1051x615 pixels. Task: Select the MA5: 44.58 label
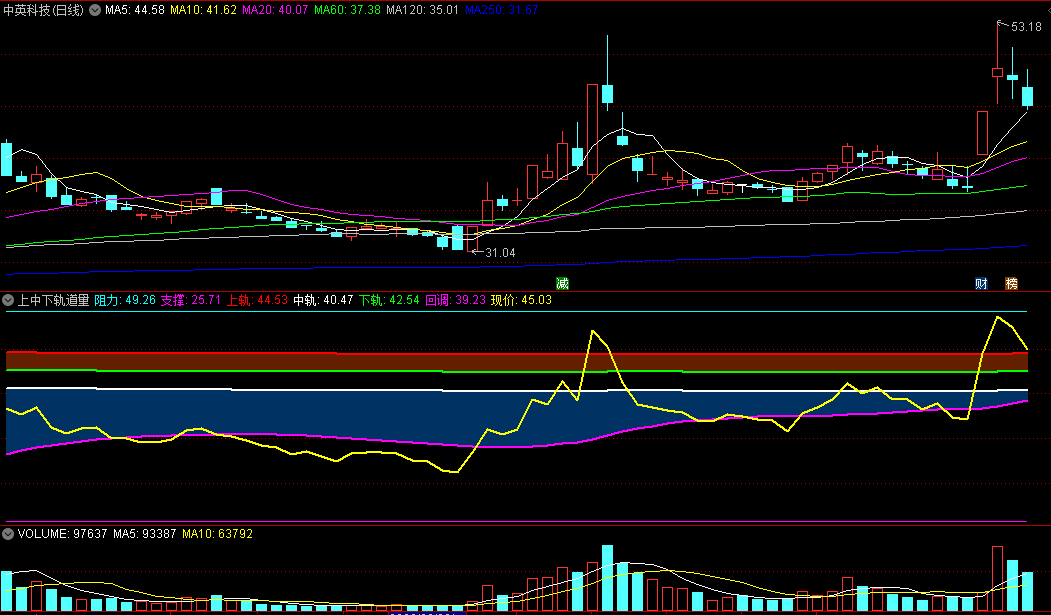[x=135, y=10]
